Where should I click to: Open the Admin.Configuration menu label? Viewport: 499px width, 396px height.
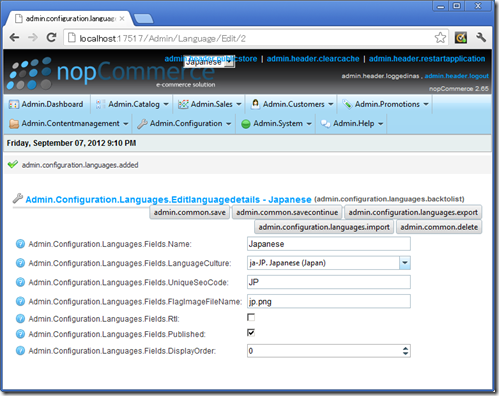tap(186, 124)
